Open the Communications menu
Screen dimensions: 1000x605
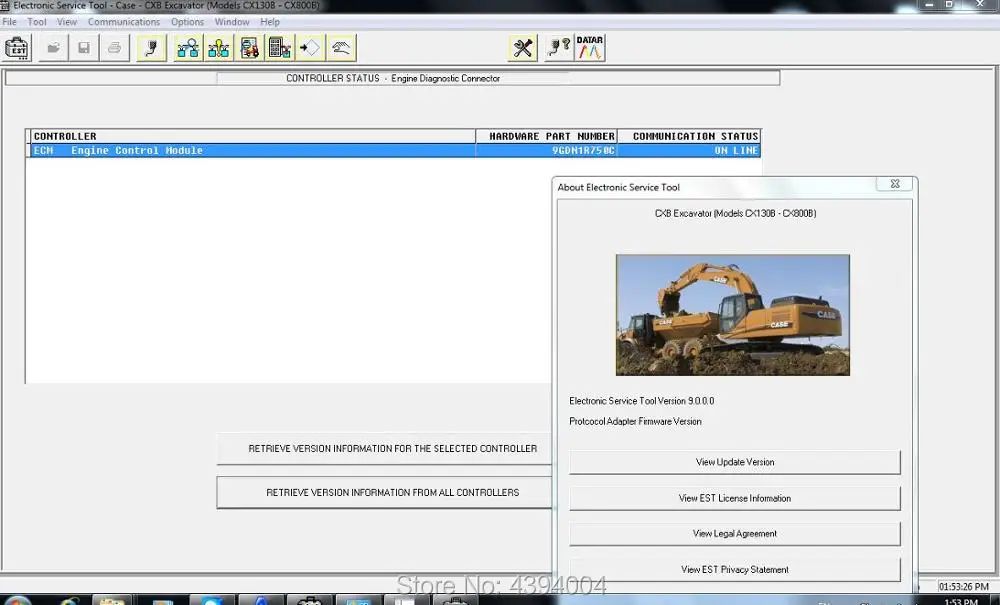click(124, 22)
